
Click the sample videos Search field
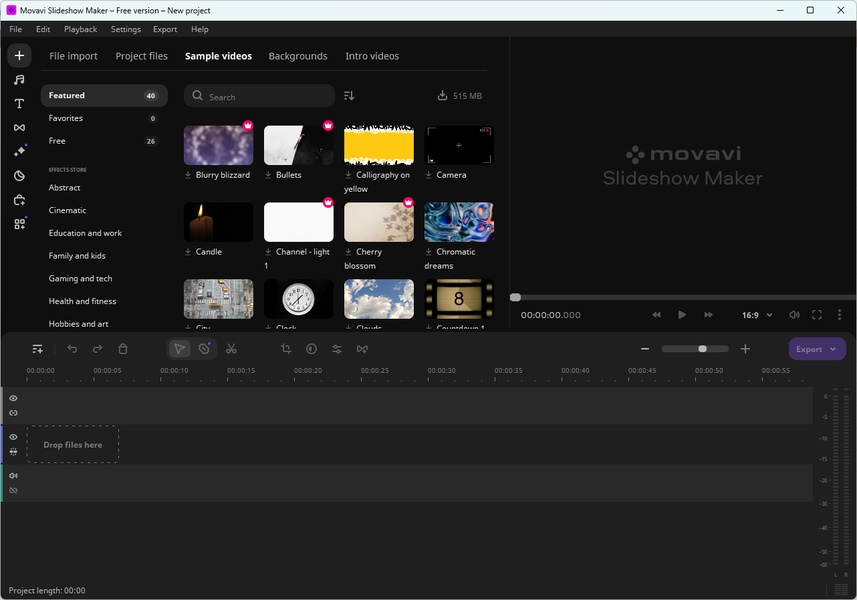(x=259, y=96)
